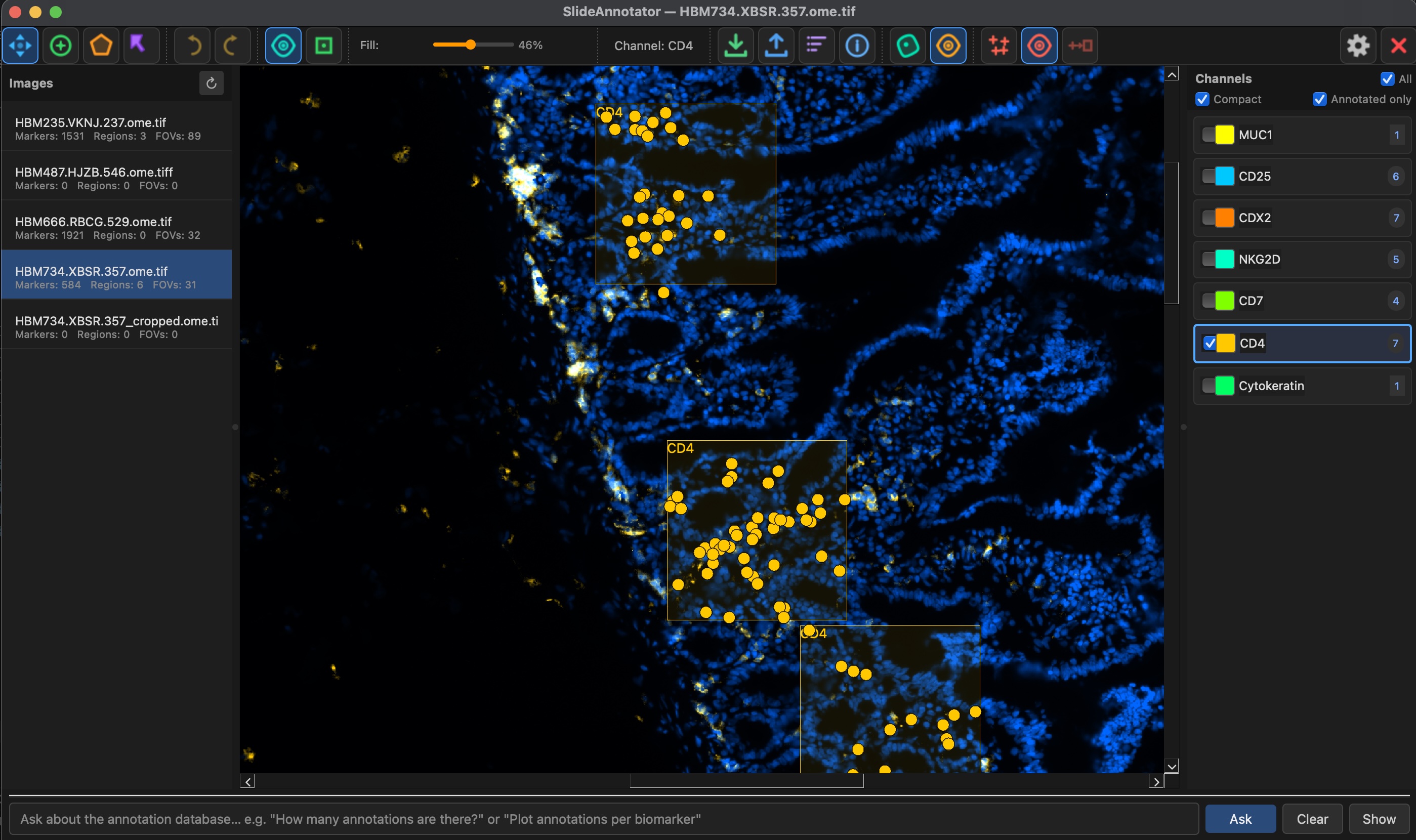Image resolution: width=1416 pixels, height=840 pixels.
Task: Open the blue info icon
Action: coord(857,45)
